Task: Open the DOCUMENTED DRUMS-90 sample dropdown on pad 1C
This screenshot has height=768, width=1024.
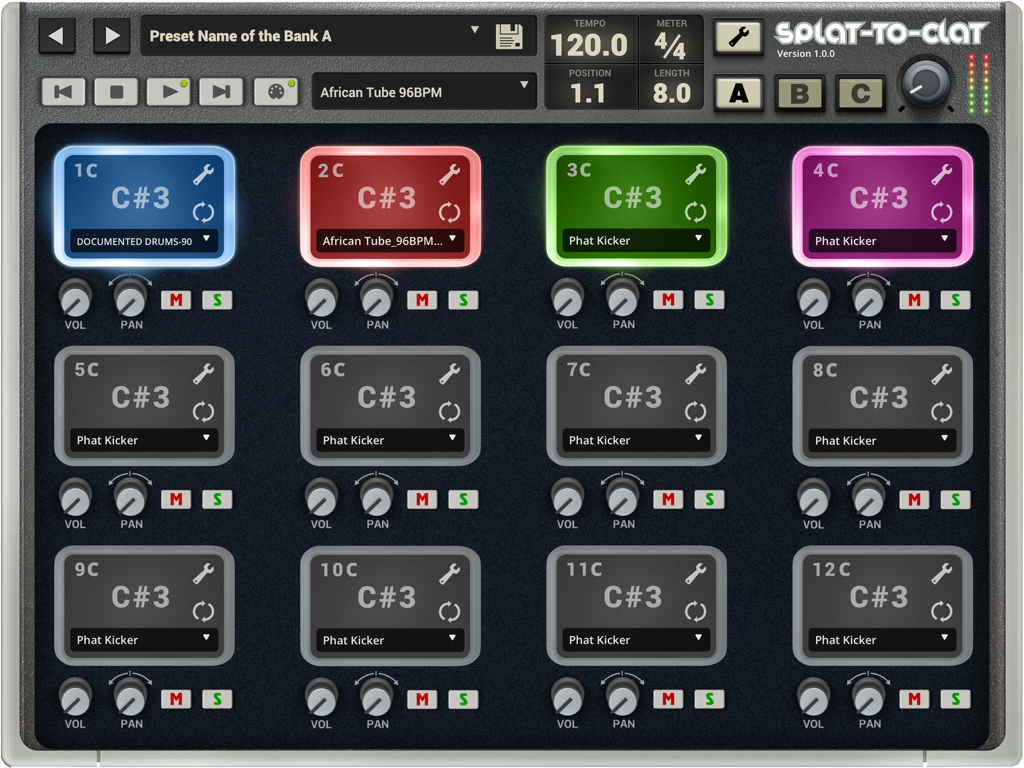Action: click(x=146, y=241)
